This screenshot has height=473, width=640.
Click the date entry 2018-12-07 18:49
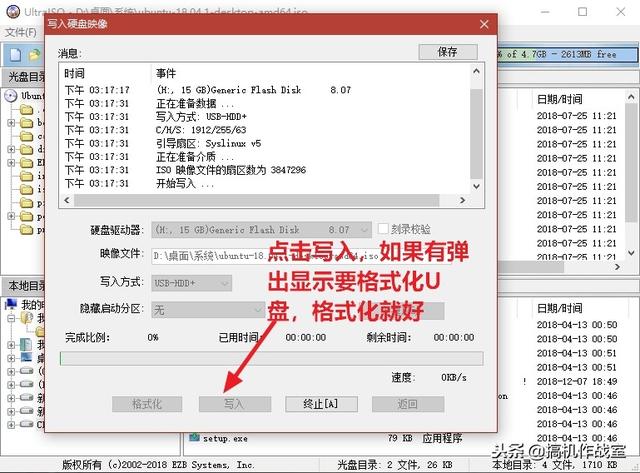click(577, 382)
